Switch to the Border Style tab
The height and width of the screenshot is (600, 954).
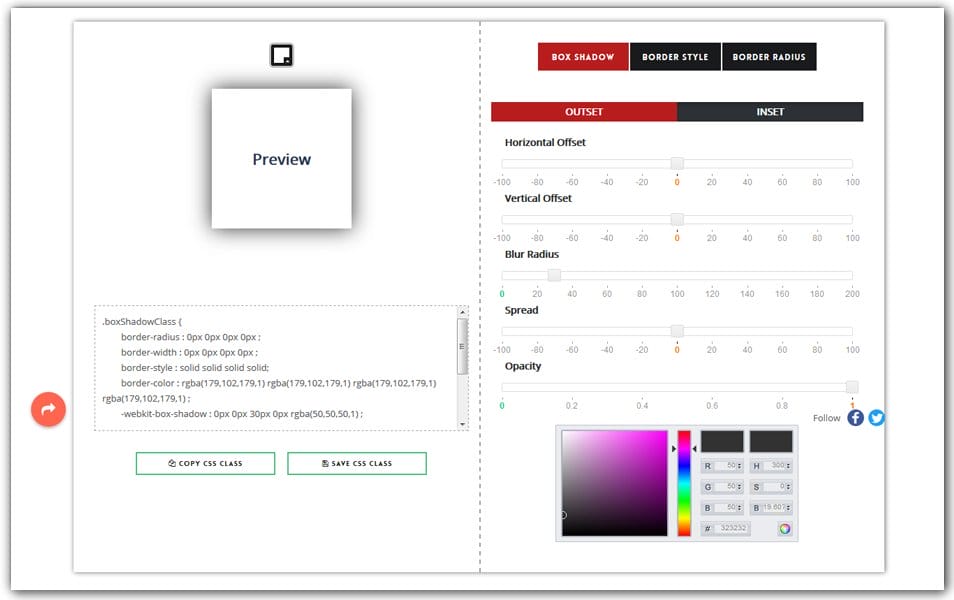coord(675,57)
